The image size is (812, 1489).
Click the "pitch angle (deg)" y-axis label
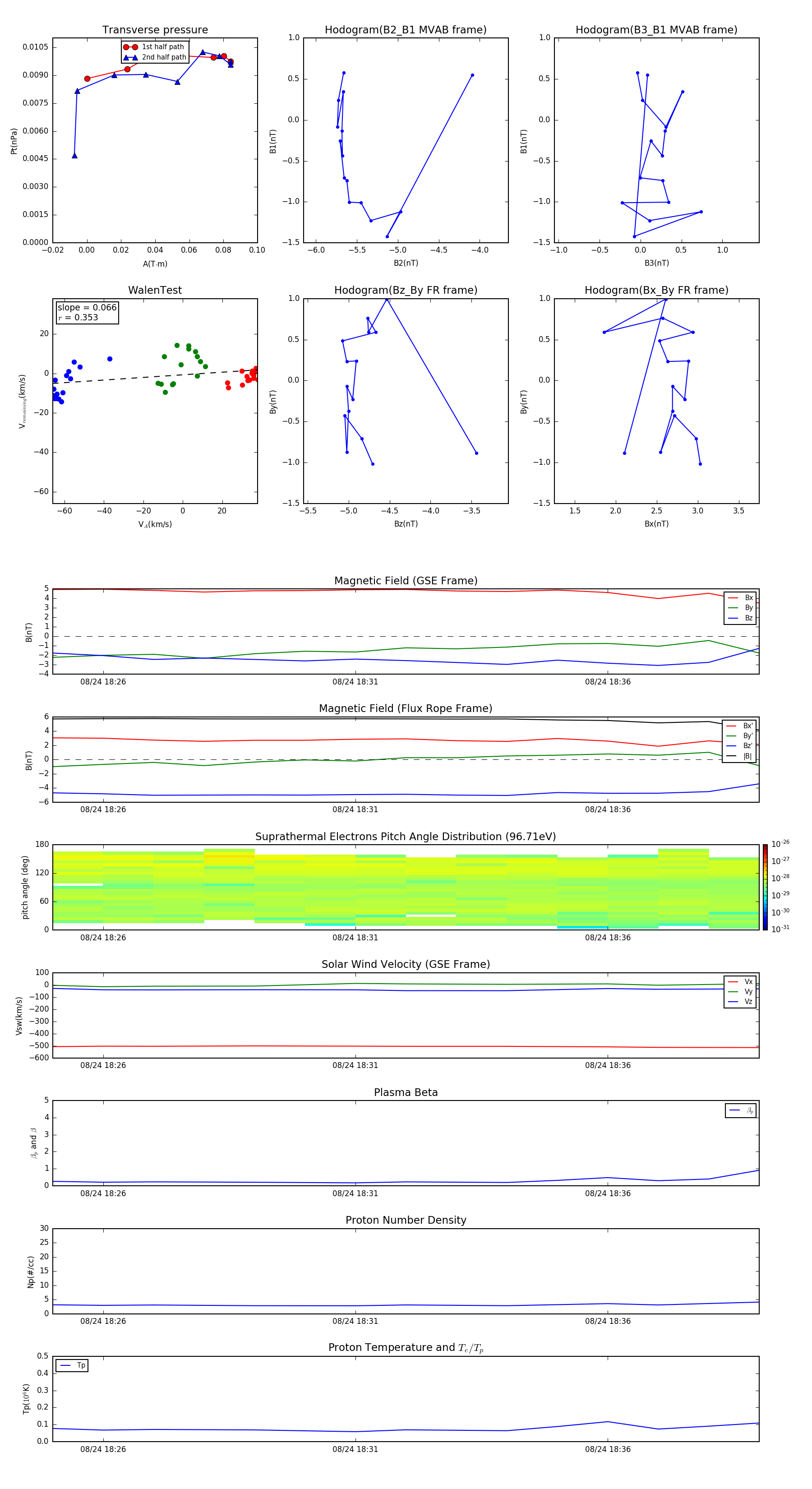click(25, 887)
